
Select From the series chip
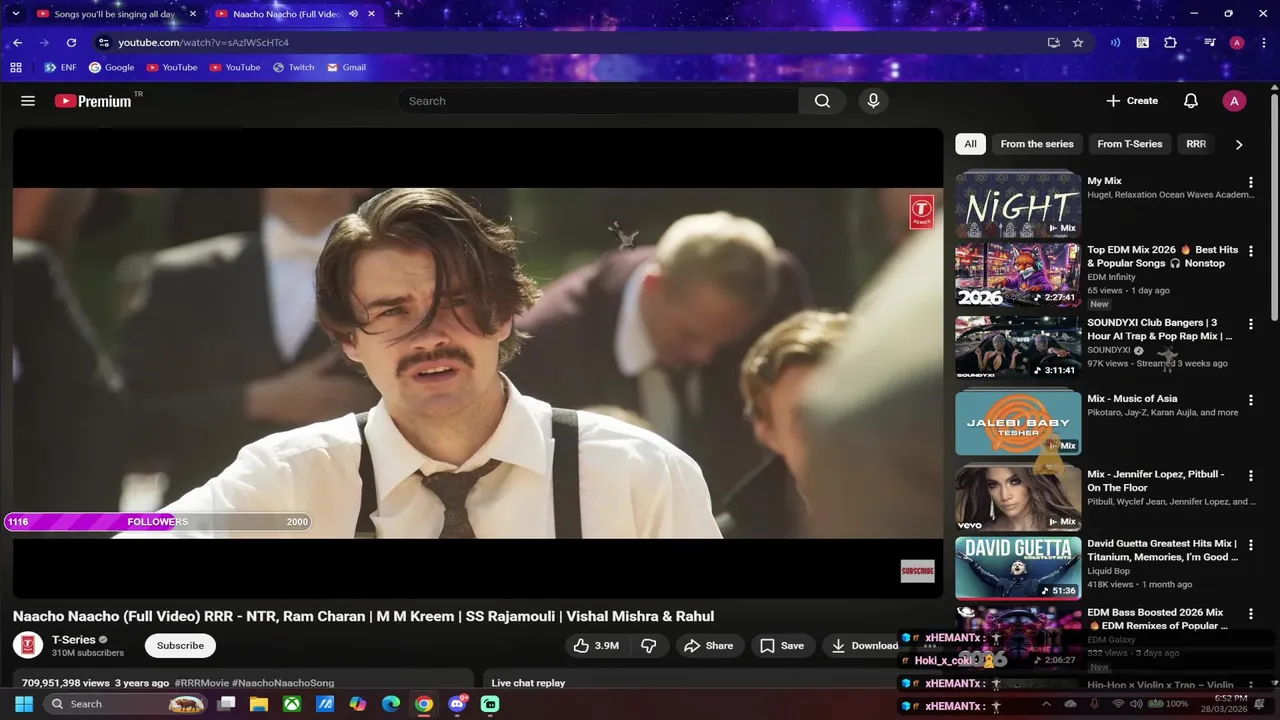point(1037,144)
